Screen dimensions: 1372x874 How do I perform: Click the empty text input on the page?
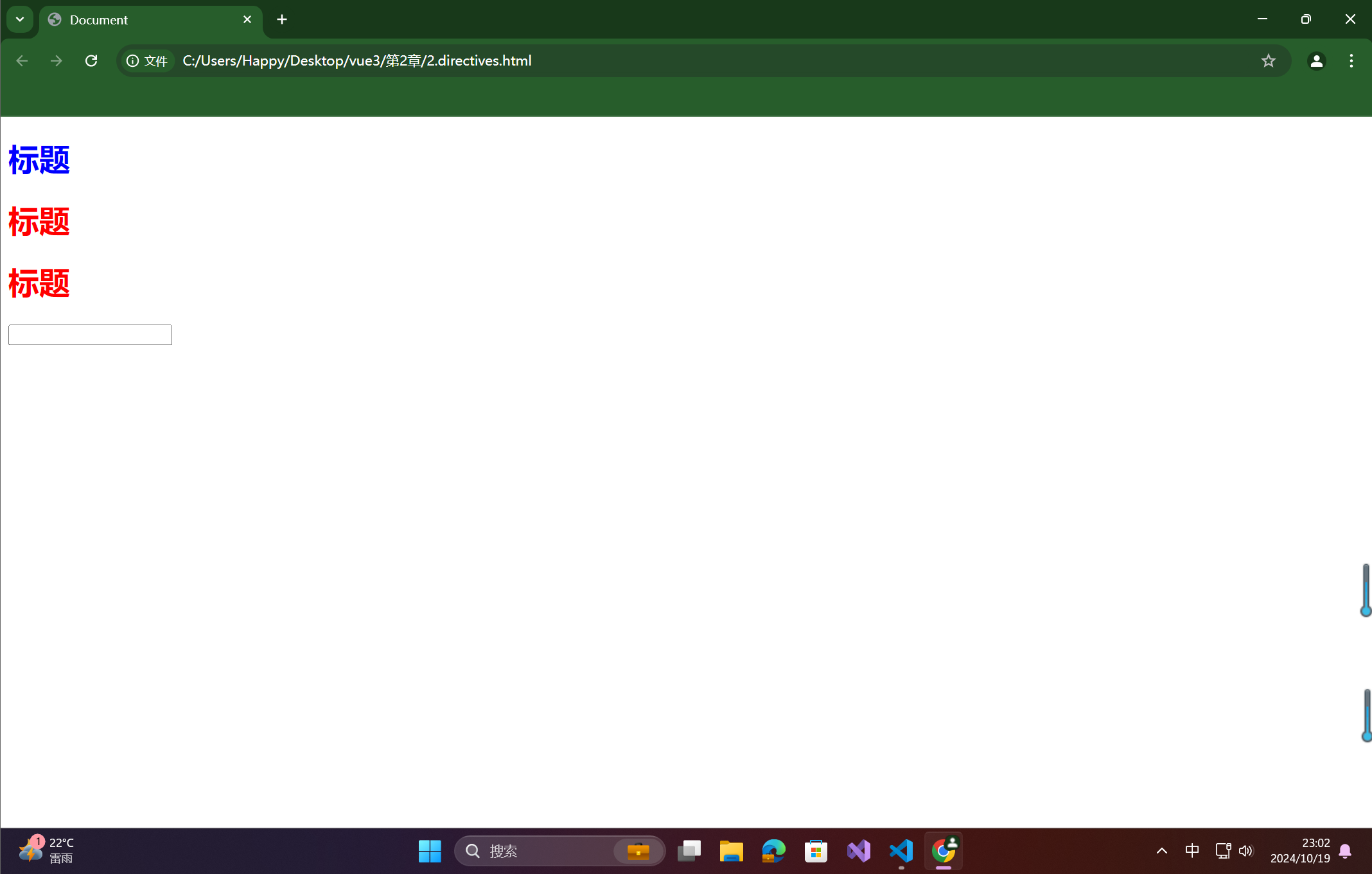pos(90,335)
